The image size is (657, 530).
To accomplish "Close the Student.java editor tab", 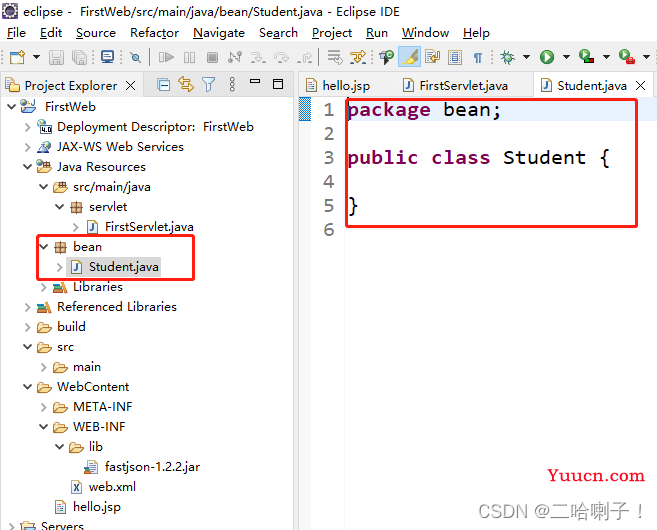I will [x=640, y=85].
